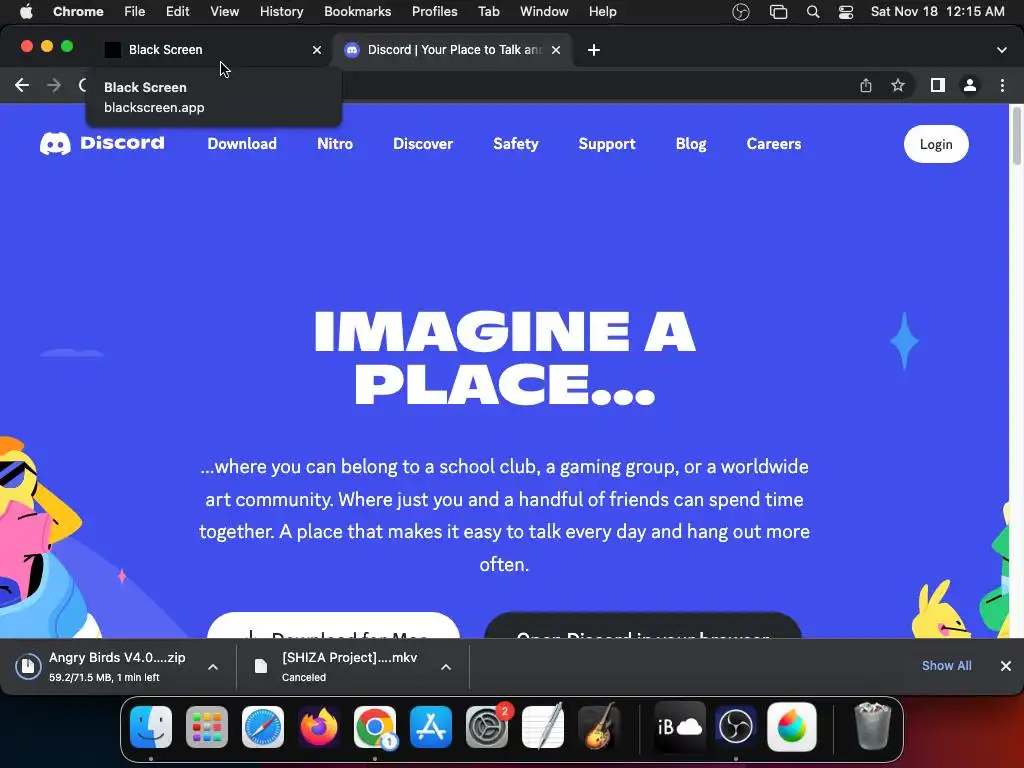
Task: Launch Safari from the Dock
Action: click(263, 726)
